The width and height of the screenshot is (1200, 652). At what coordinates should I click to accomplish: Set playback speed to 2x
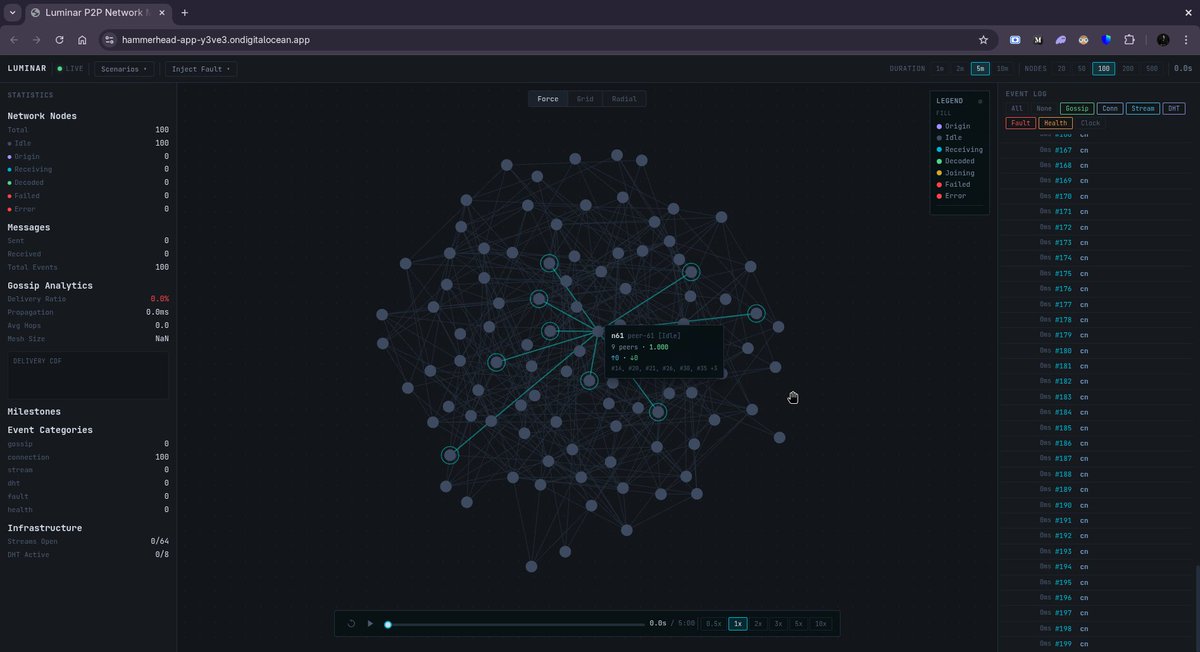click(x=758, y=623)
